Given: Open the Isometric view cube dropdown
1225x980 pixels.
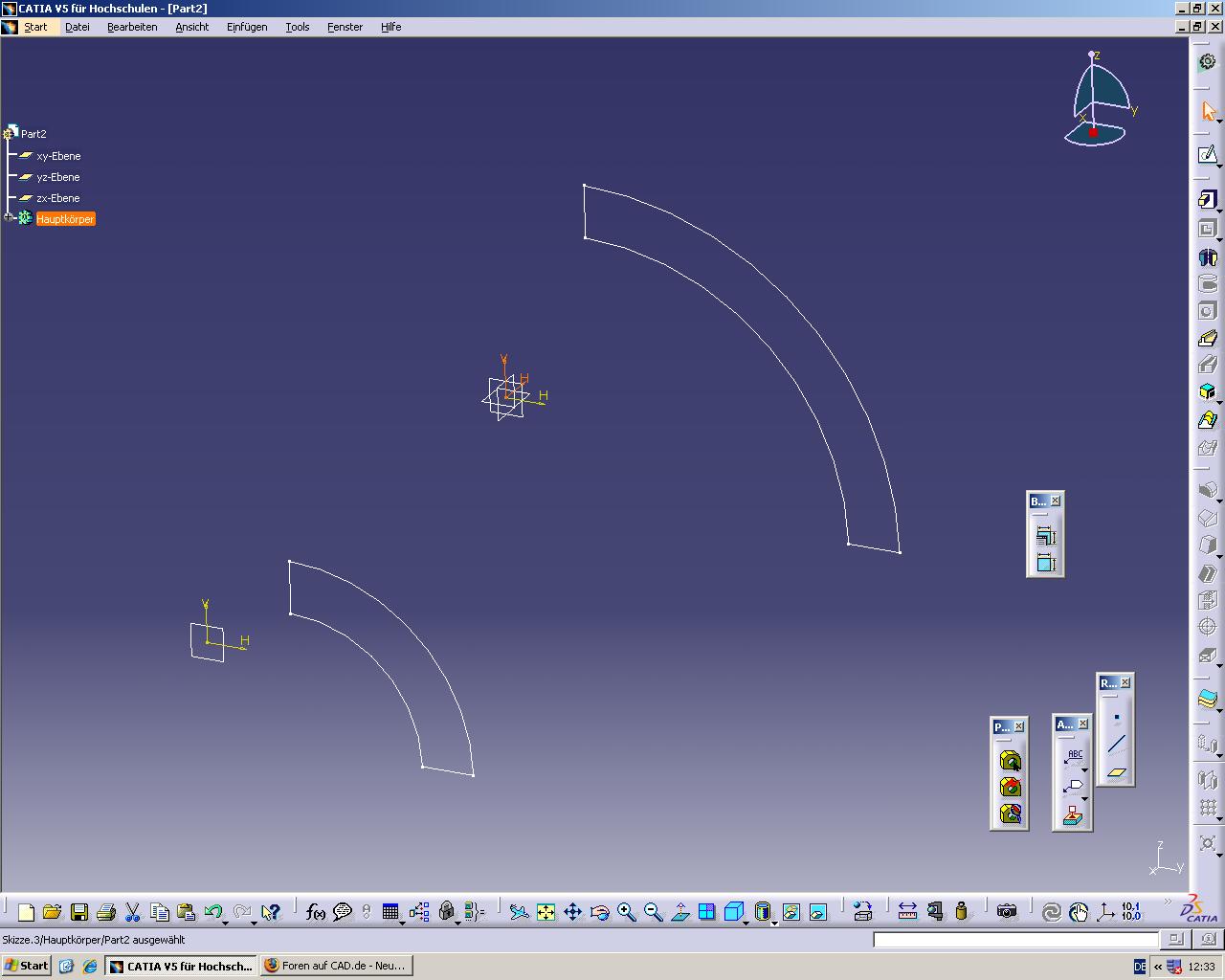Looking at the screenshot, I should tap(747, 922).
